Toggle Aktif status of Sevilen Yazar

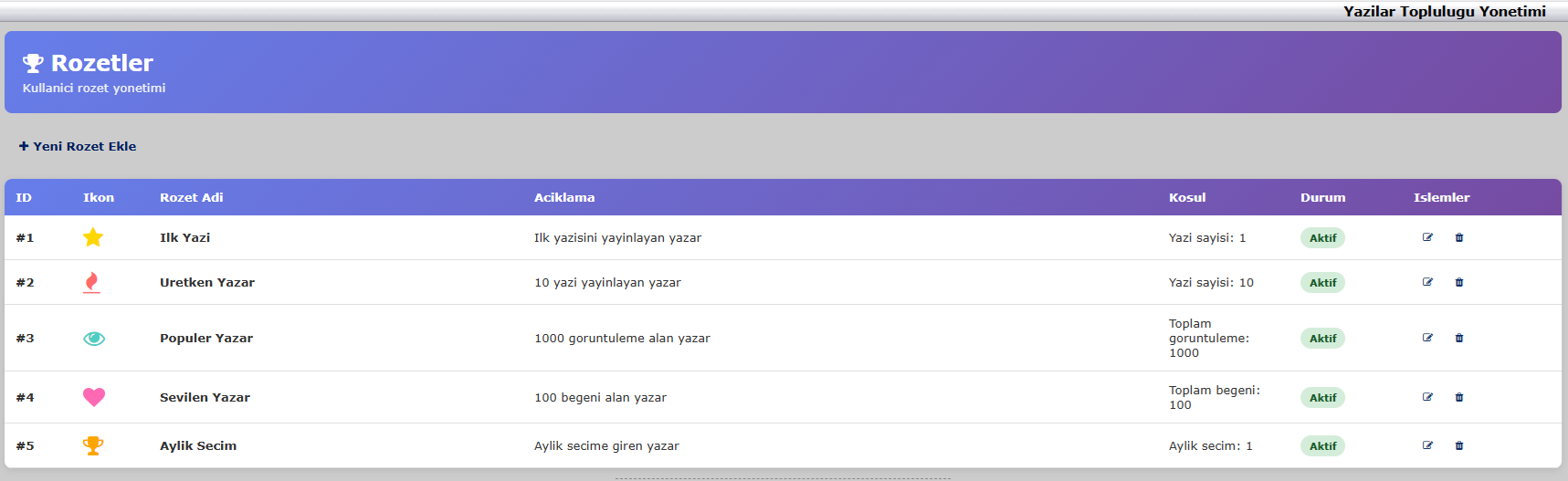point(1322,398)
